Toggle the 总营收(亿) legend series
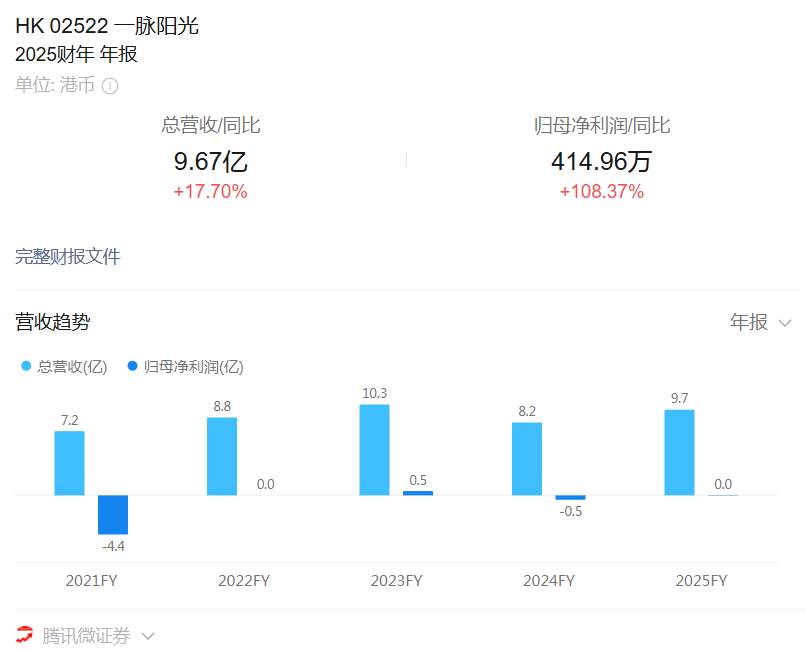This screenshot has height=650, width=806. [x=64, y=367]
